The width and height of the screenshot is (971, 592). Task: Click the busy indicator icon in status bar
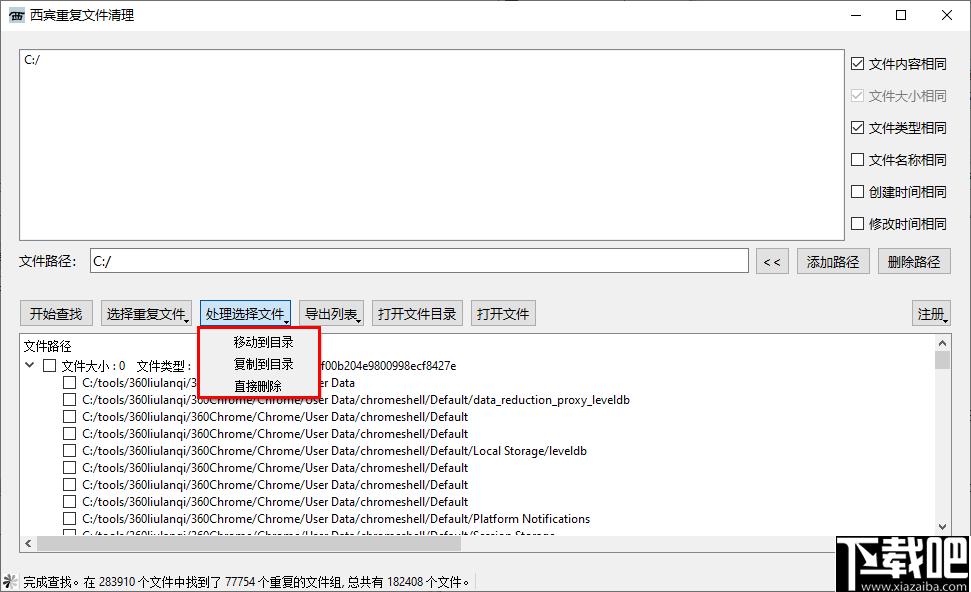click(10, 581)
